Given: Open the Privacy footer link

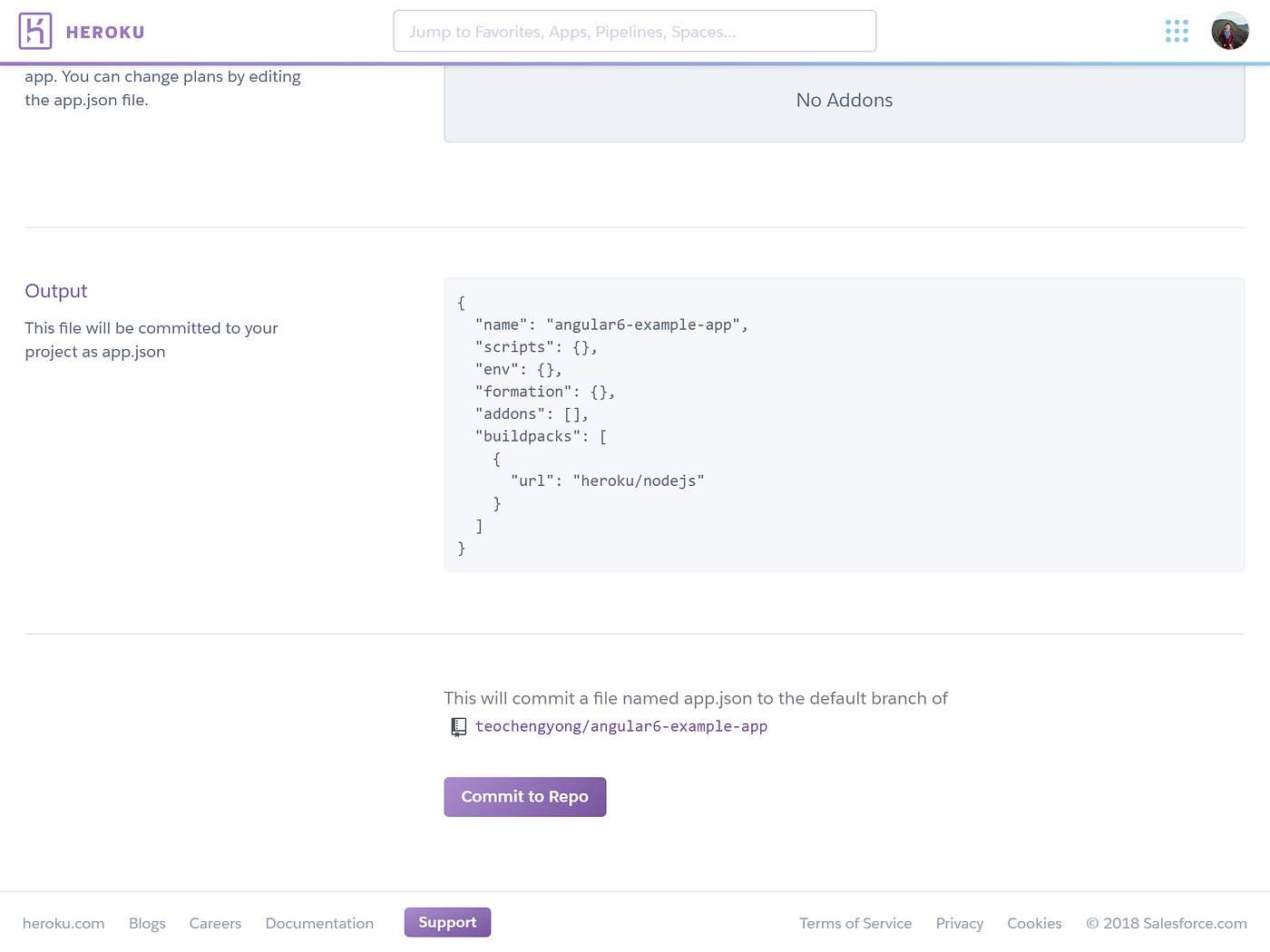Looking at the screenshot, I should click(960, 923).
